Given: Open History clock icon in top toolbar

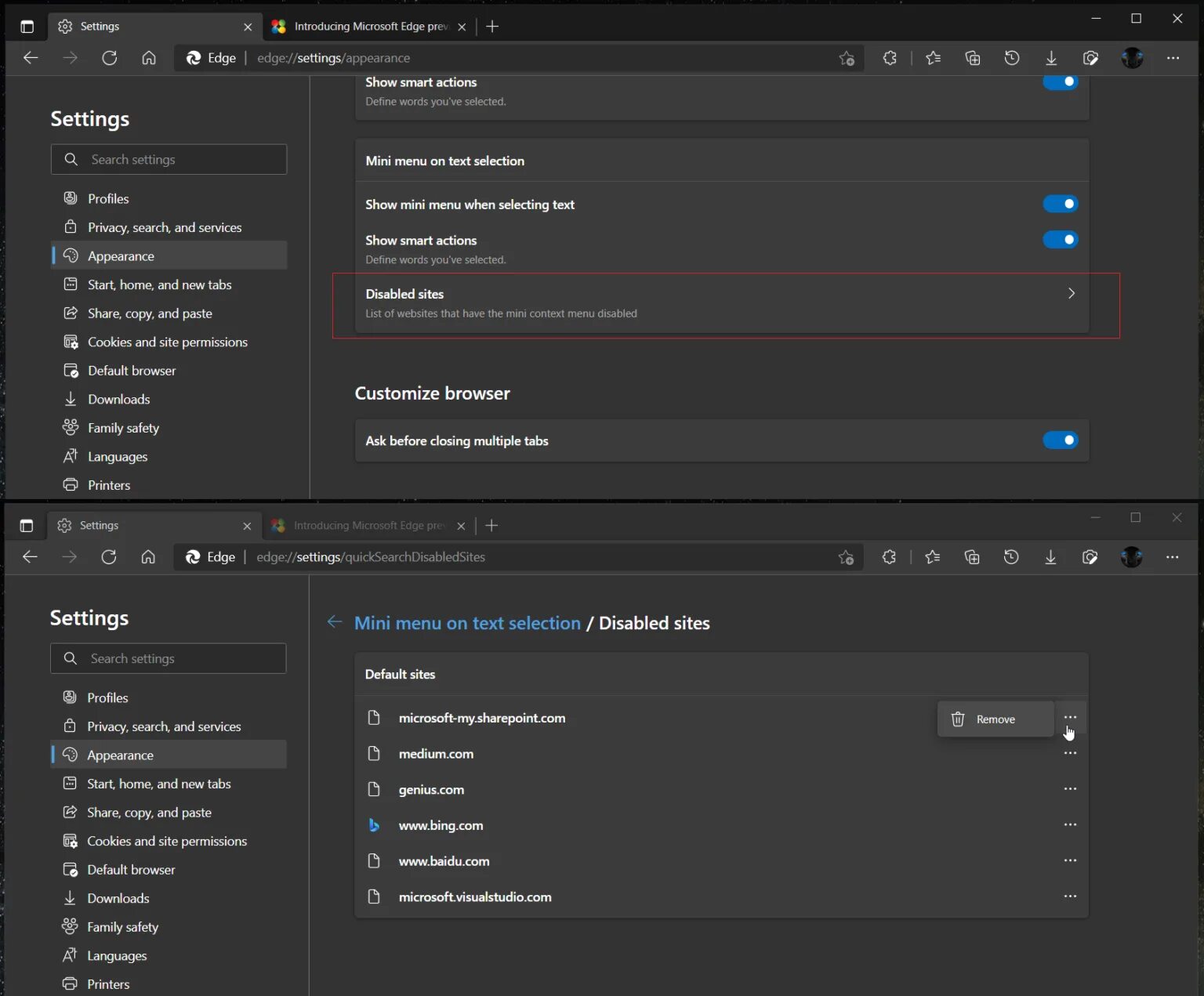Looking at the screenshot, I should point(1012,58).
